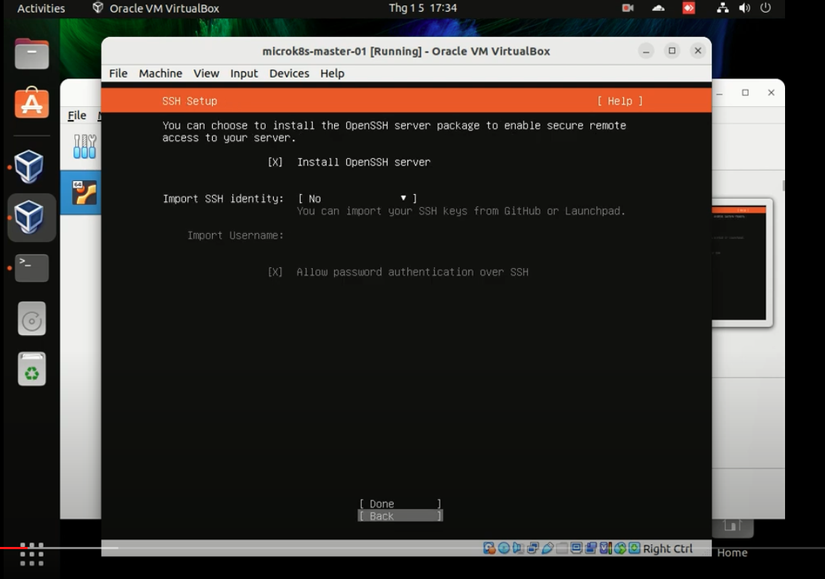This screenshot has width=825, height=579.
Task: Click the optical drive icon in VirtualBox status bar
Action: pos(503,548)
